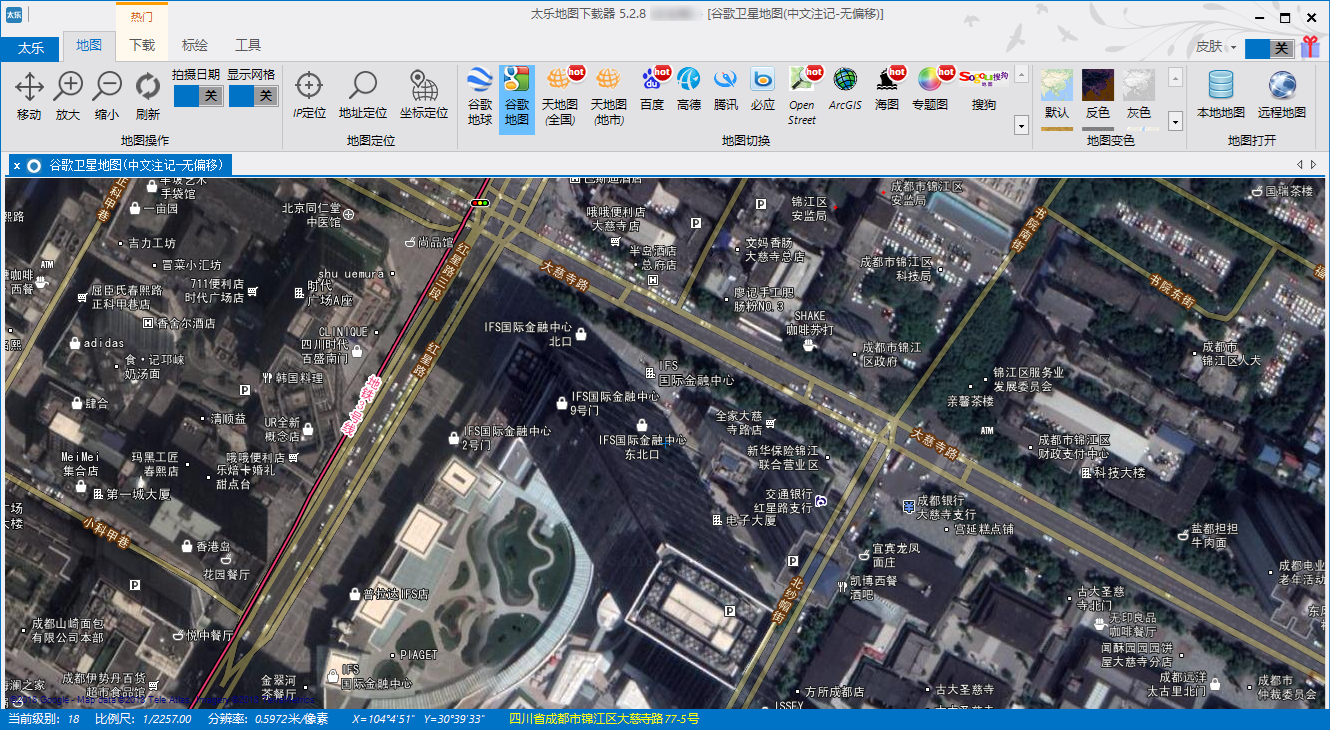Switch to 搜狗 map source
Screen dimensions: 1330x730
coord(983,90)
